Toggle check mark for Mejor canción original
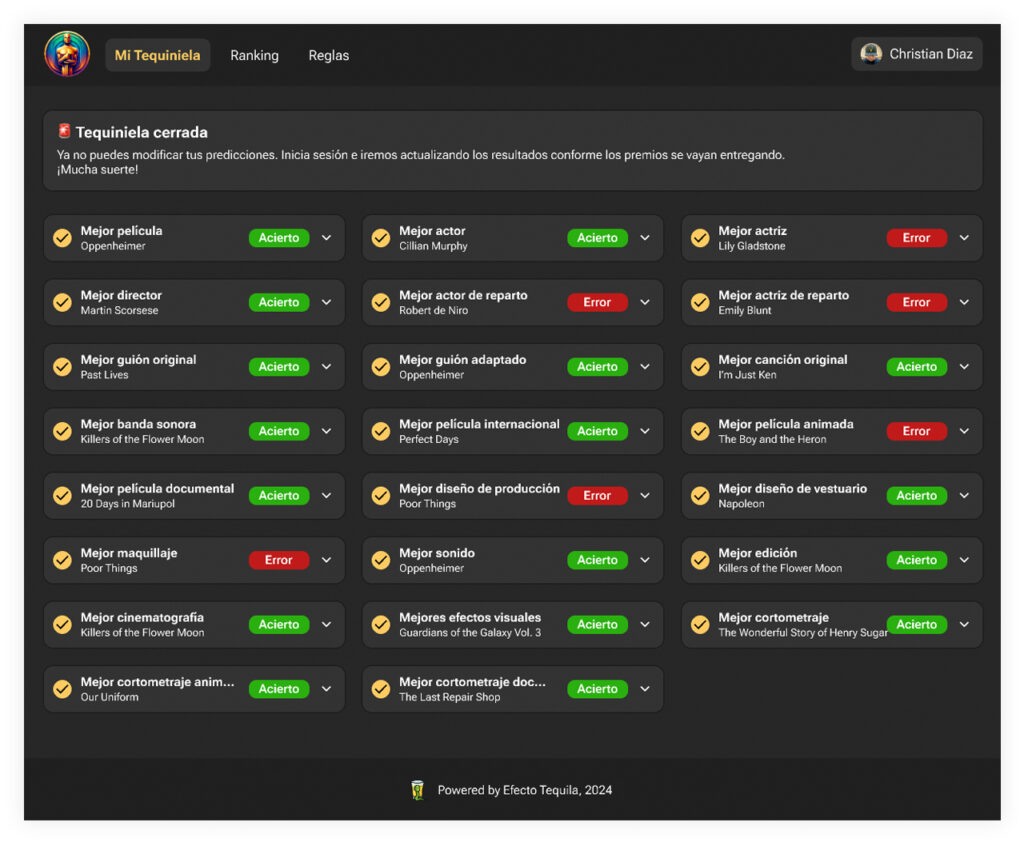 pos(700,367)
